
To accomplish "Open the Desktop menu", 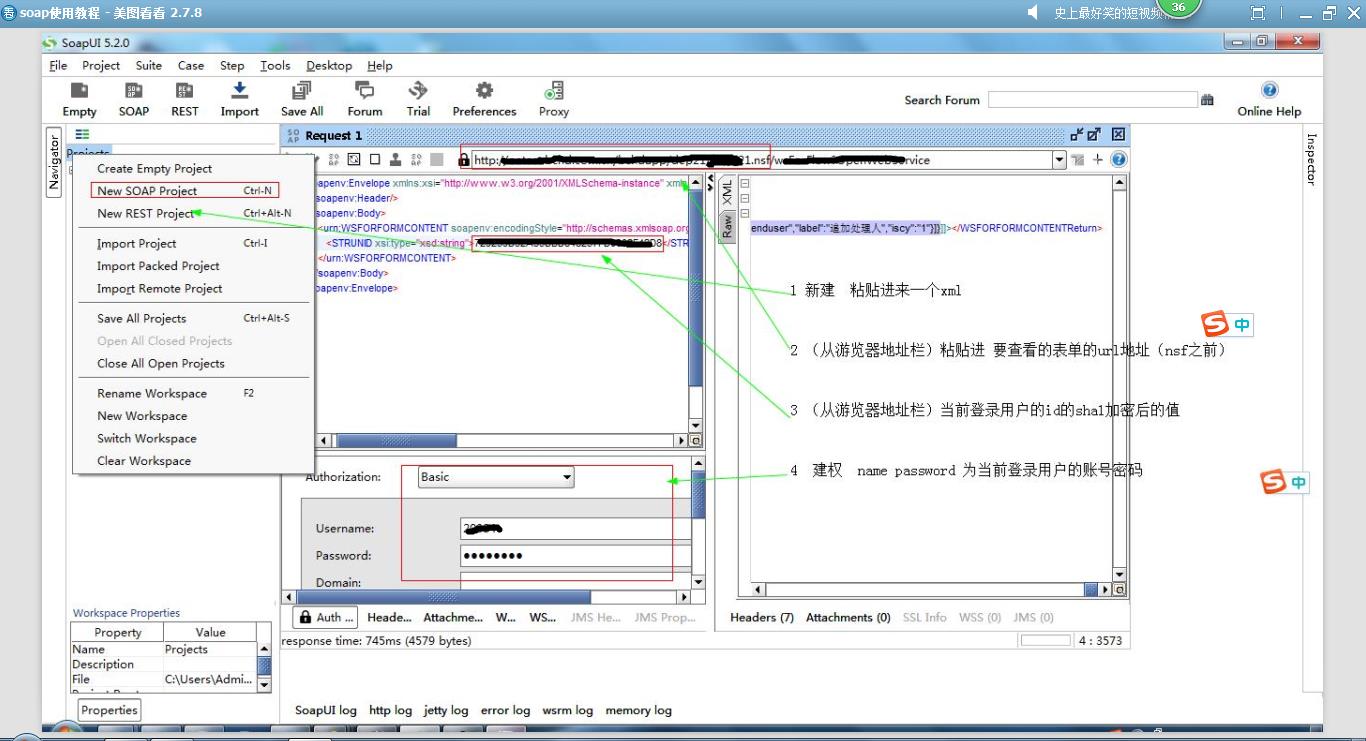I will (329, 65).
